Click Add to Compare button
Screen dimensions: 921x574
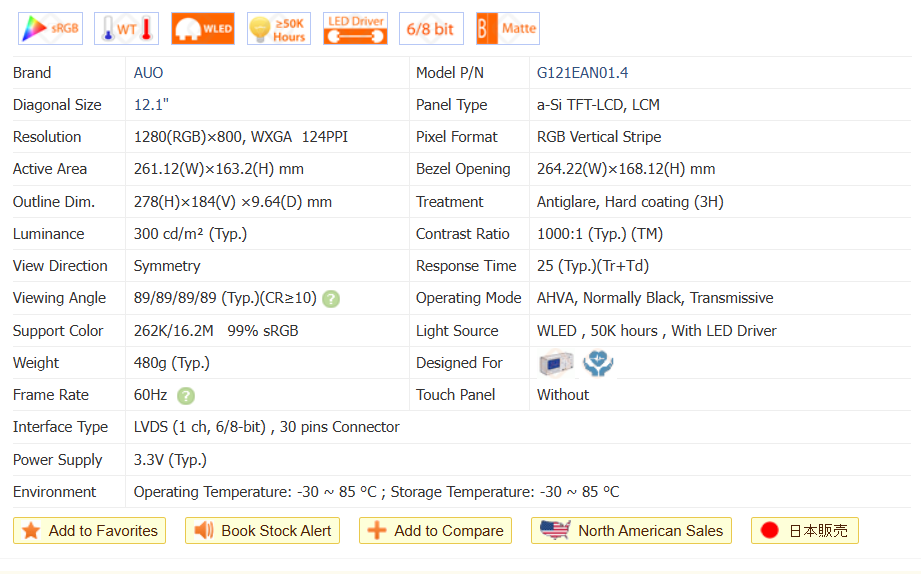pyautogui.click(x=435, y=531)
